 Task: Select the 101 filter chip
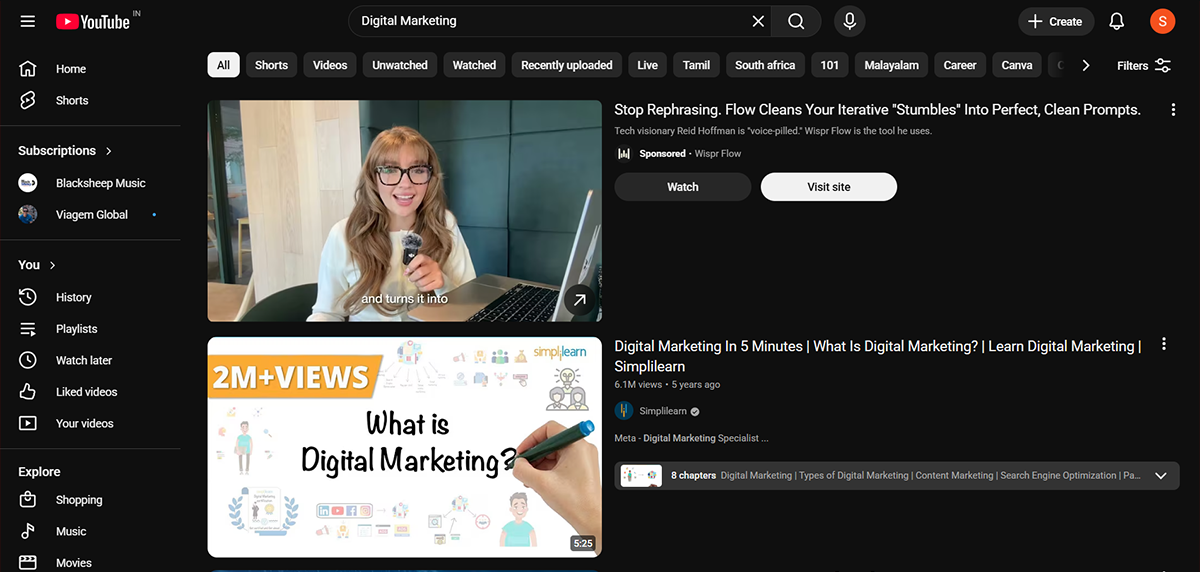830,65
